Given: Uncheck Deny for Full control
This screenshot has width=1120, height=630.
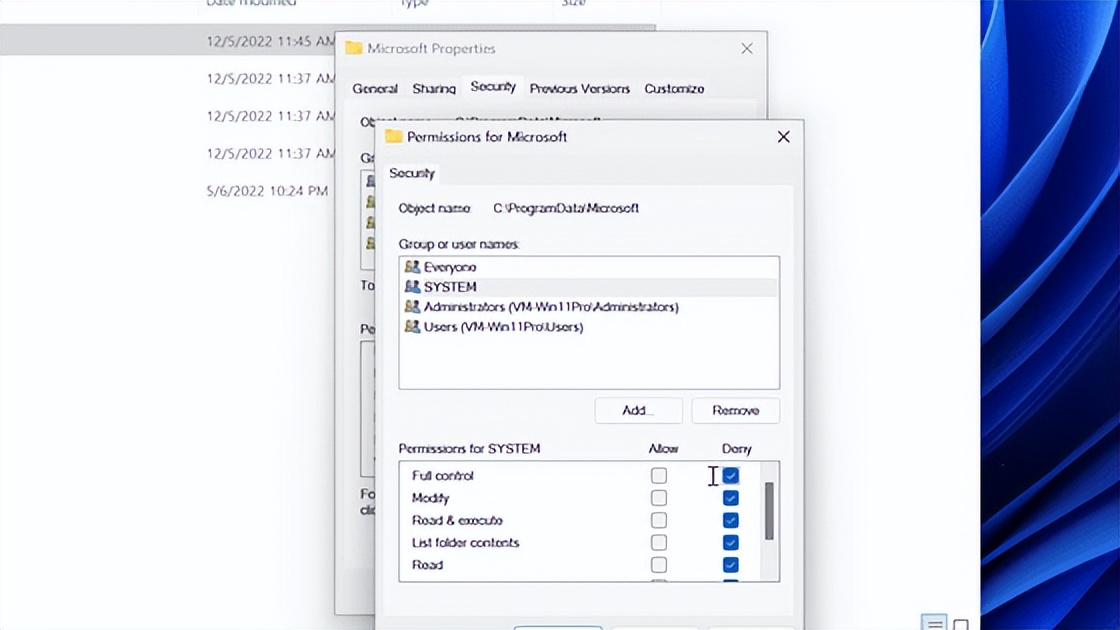Looking at the screenshot, I should pos(730,475).
